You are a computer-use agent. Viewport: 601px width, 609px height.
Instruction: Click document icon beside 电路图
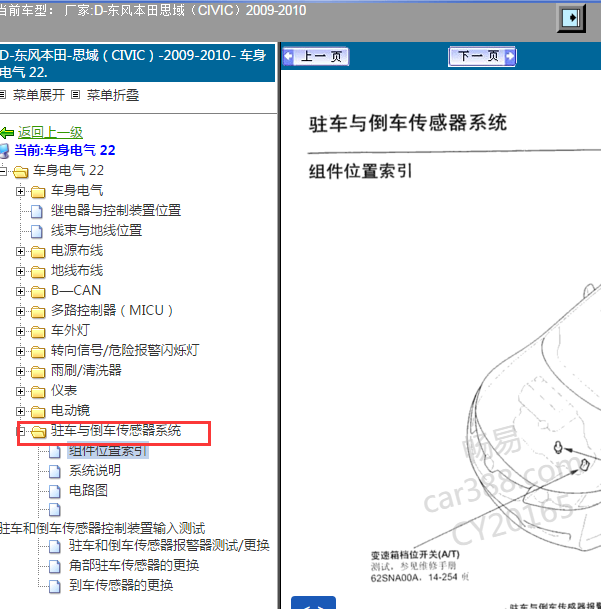click(x=55, y=492)
